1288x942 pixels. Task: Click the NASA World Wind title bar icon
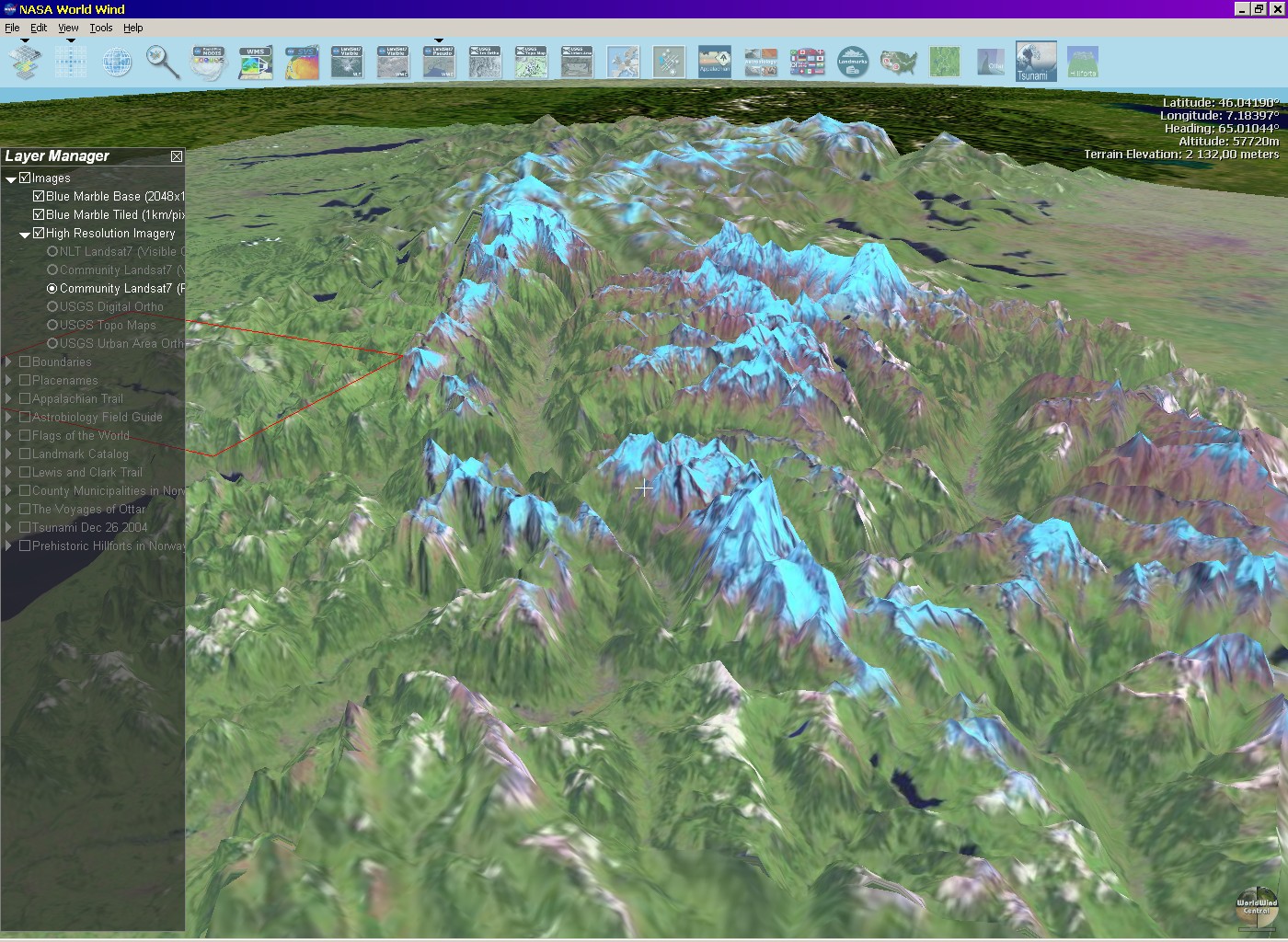(10, 9)
